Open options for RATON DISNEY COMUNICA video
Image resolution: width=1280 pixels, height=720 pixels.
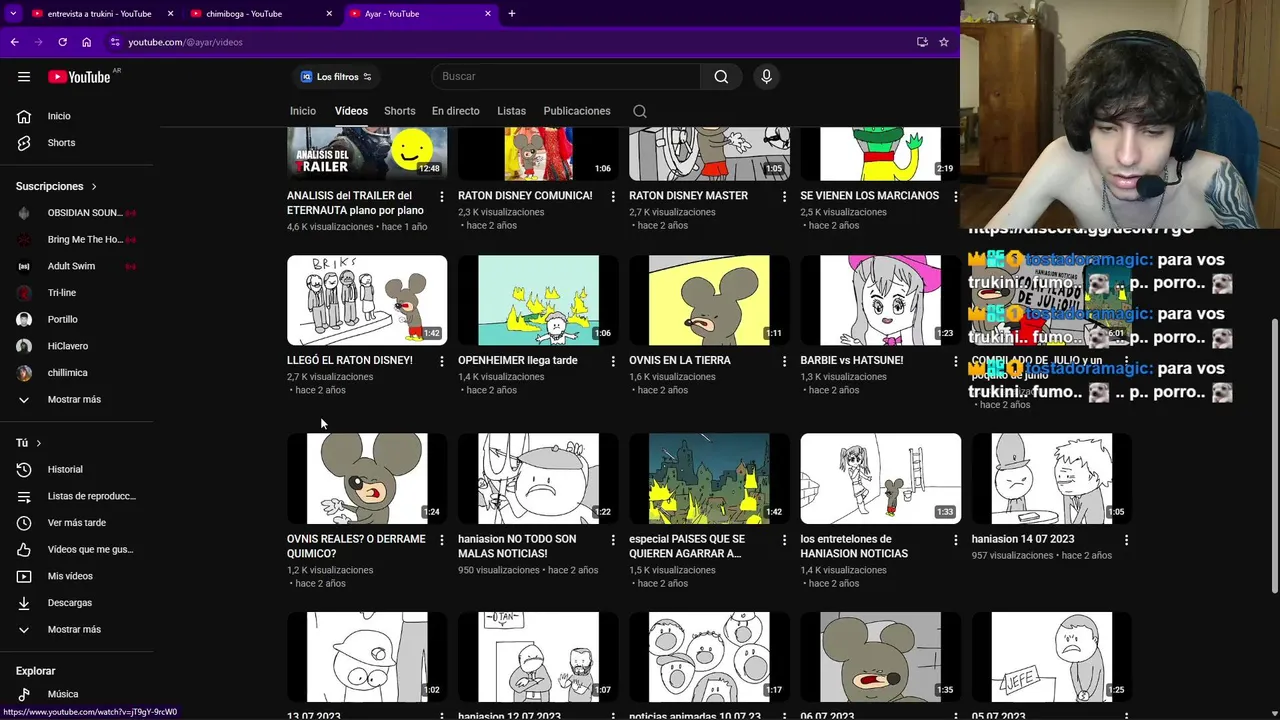(613, 197)
